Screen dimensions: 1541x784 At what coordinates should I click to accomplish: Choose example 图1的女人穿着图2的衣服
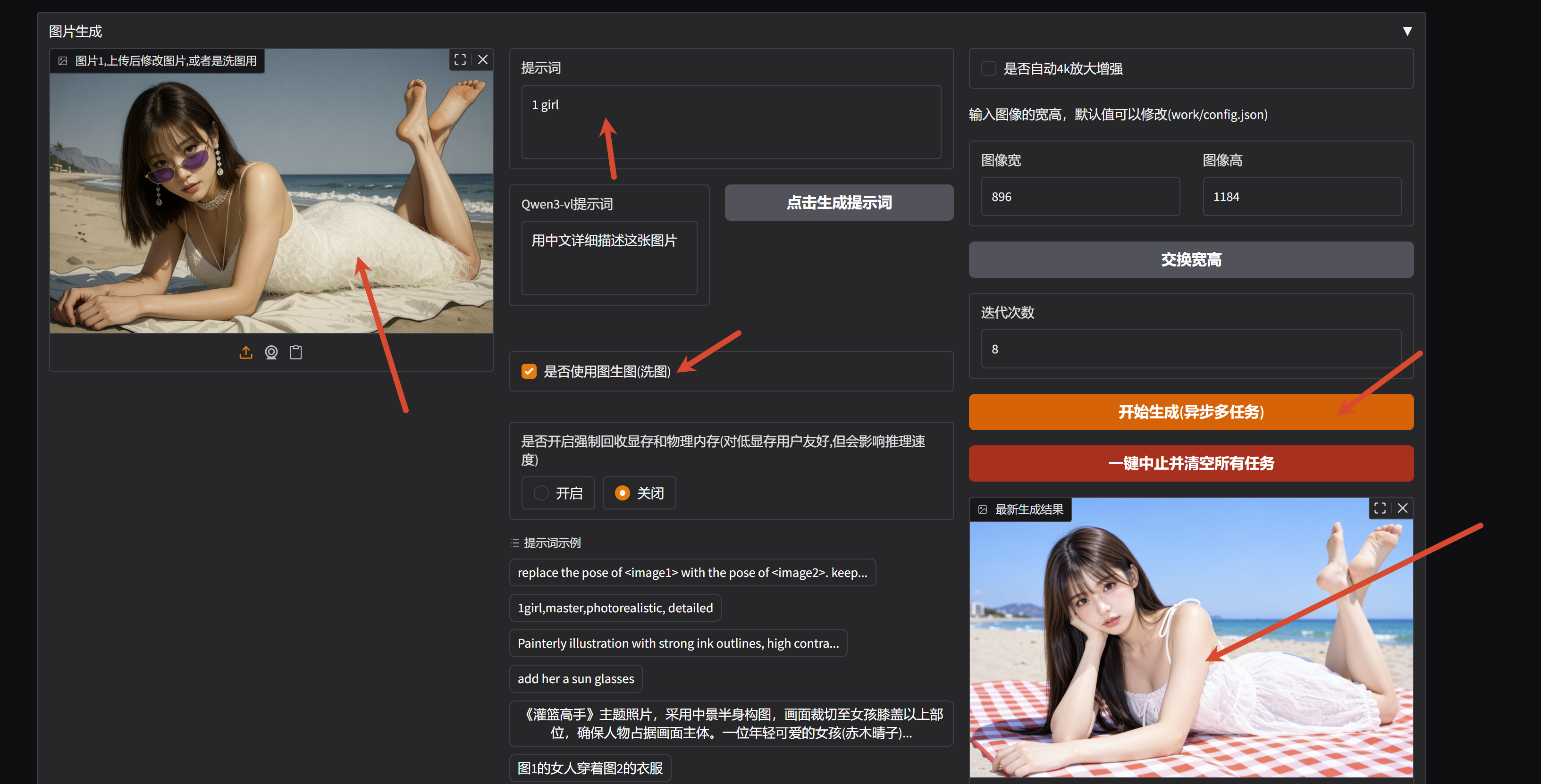point(590,768)
